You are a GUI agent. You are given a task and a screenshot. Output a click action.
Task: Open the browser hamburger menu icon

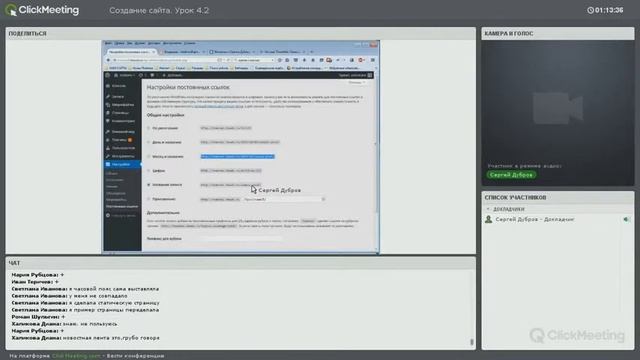[373, 60]
